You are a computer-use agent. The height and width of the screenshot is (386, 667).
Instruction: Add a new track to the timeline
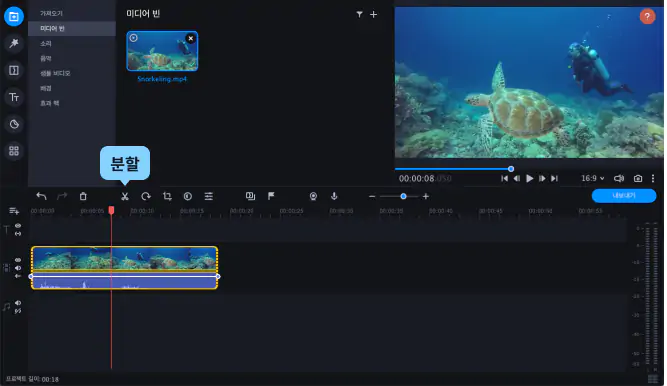coord(14,211)
